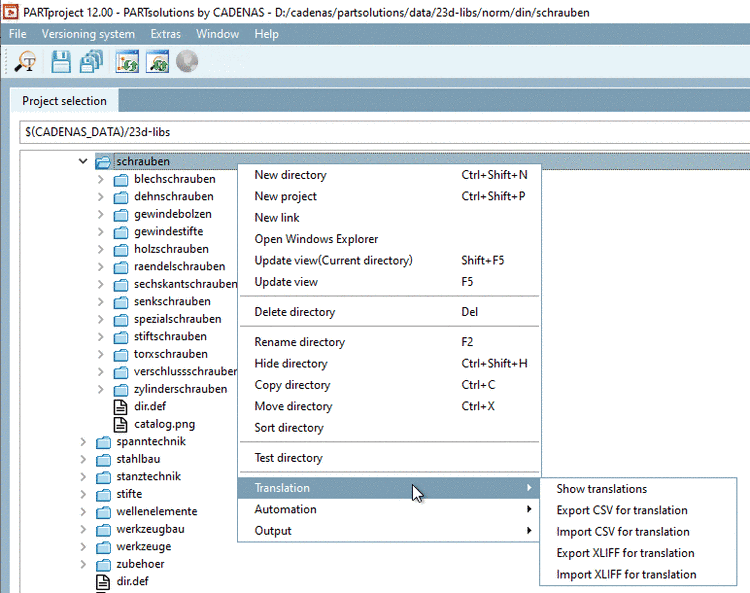Image resolution: width=750 pixels, height=593 pixels.
Task: Expand the holzschrauben folder
Action: coord(100,249)
